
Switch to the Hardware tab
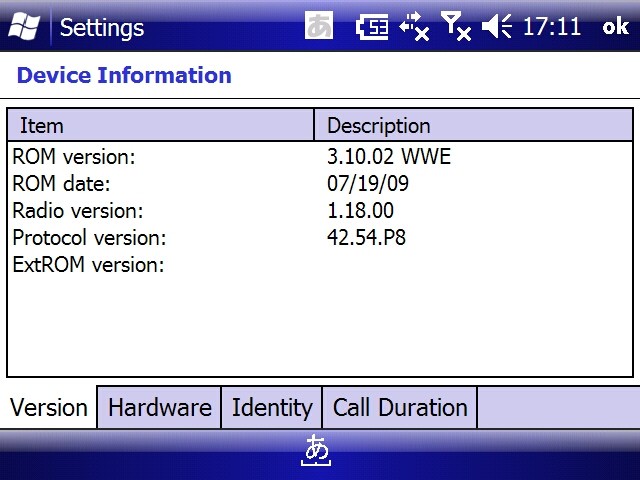coord(159,407)
